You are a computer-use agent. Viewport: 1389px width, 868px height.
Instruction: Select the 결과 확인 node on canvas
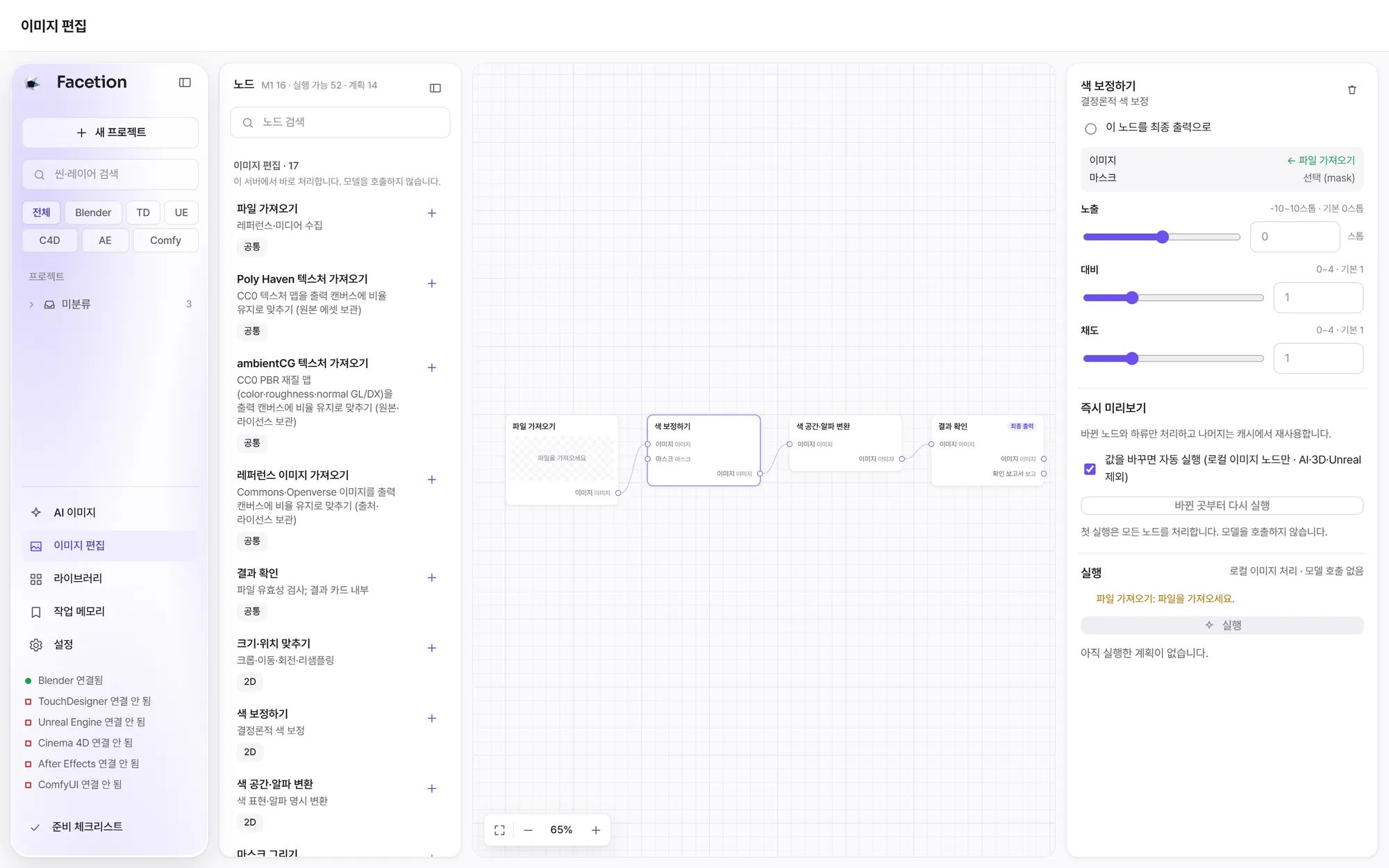pyautogui.click(x=987, y=450)
